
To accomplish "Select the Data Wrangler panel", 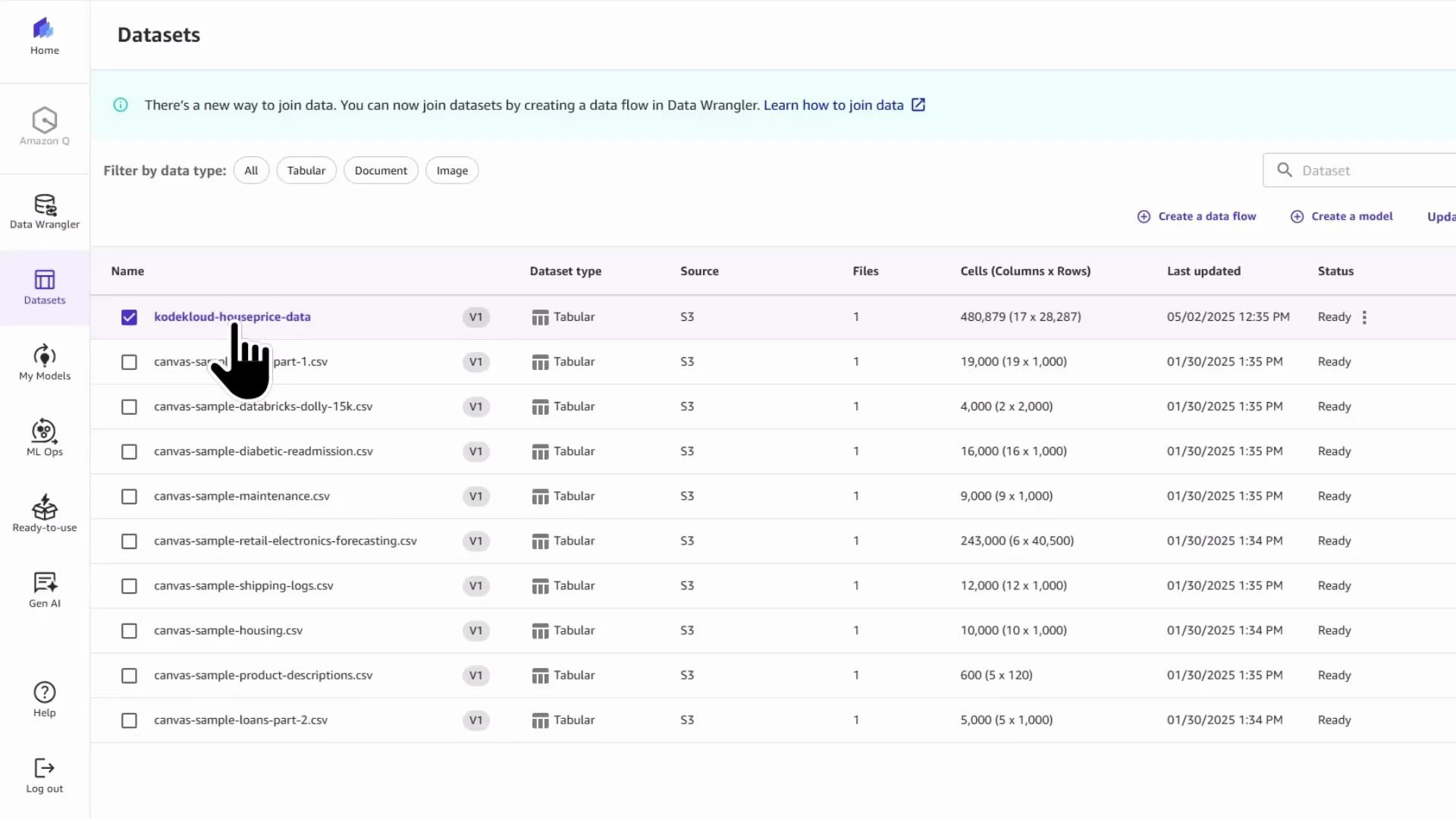I will [x=44, y=210].
